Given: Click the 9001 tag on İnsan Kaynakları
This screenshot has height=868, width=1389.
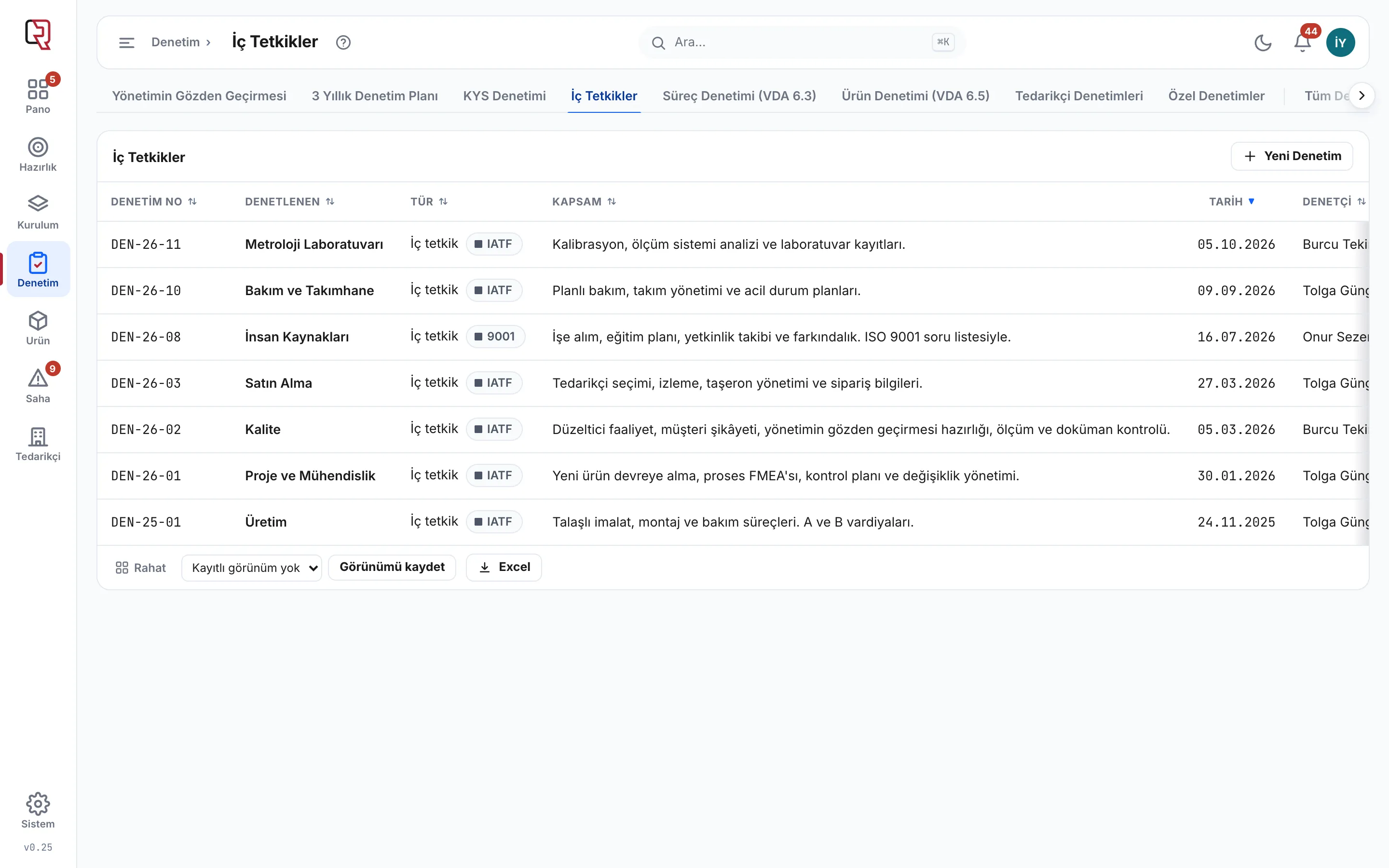Looking at the screenshot, I should 495,337.
